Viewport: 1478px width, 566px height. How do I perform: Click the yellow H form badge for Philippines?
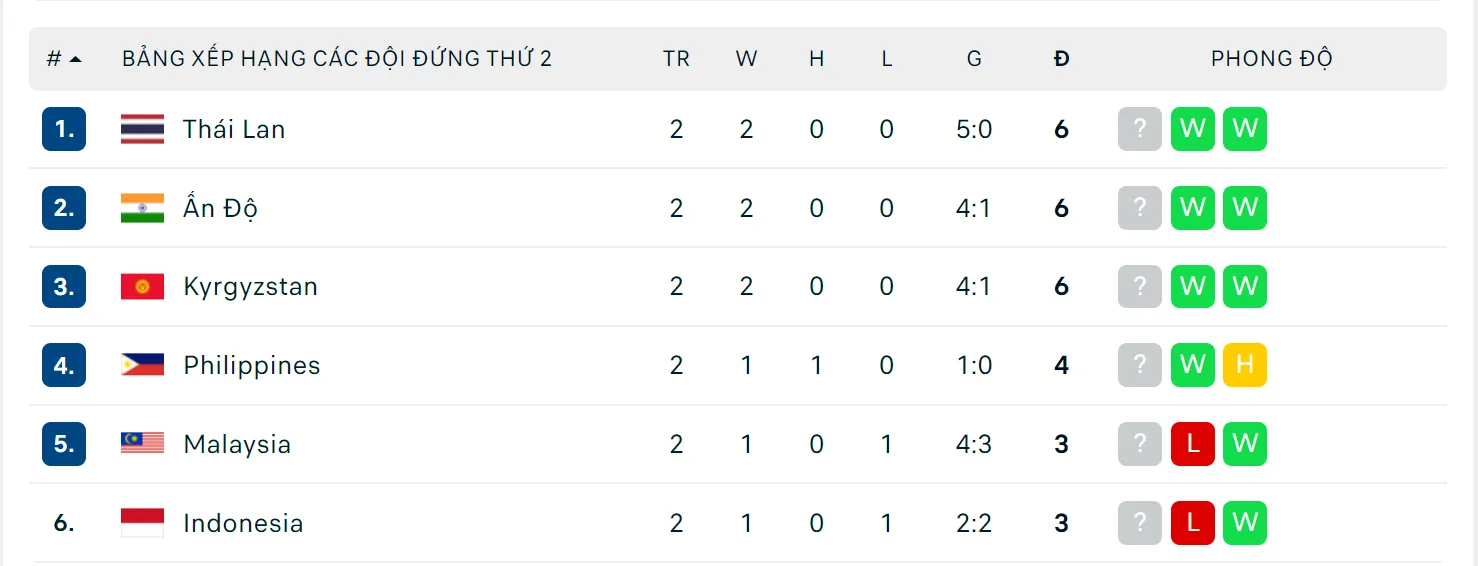point(1244,365)
